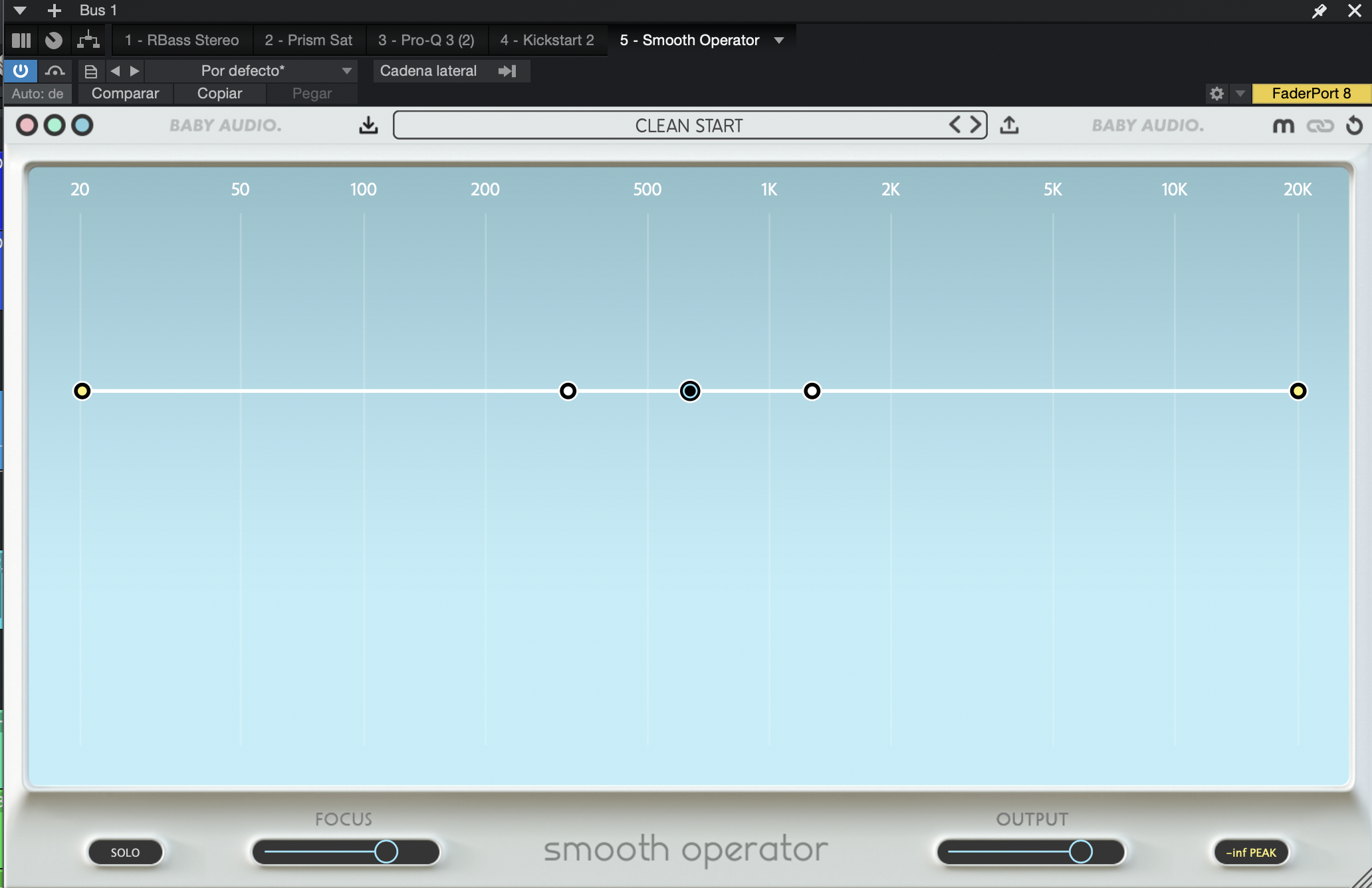1372x888 pixels.
Task: Click the circular dial icon in header
Action: tap(54, 41)
